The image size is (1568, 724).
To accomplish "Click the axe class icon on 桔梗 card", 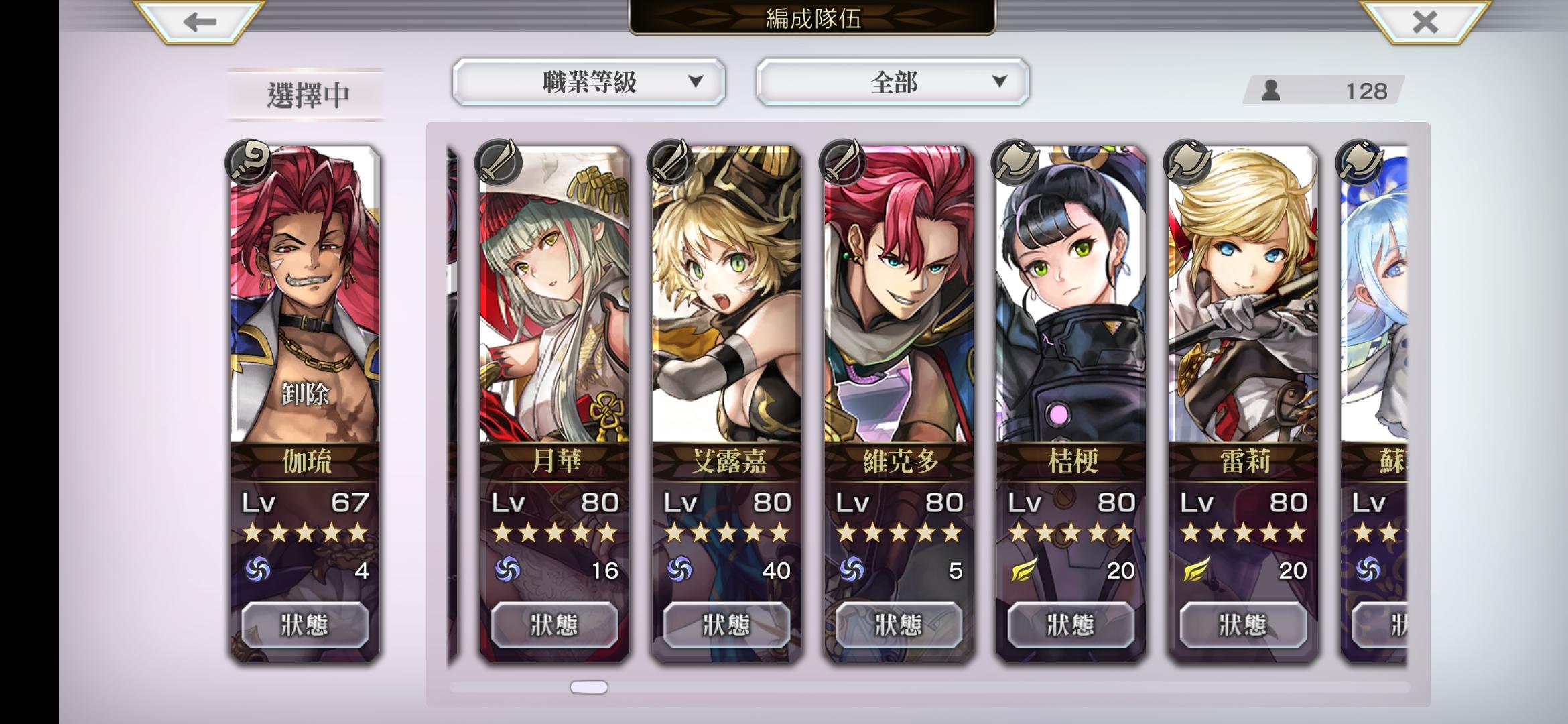I will coord(1015,162).
